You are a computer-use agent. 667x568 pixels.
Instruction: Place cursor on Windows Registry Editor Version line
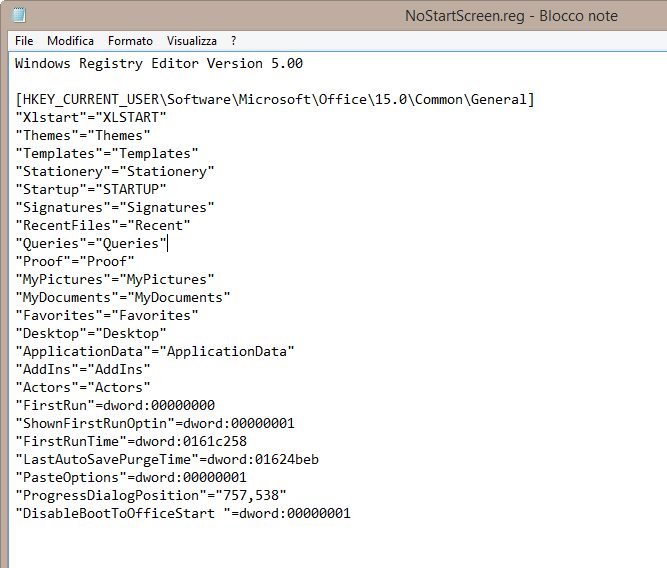pyautogui.click(x=159, y=64)
